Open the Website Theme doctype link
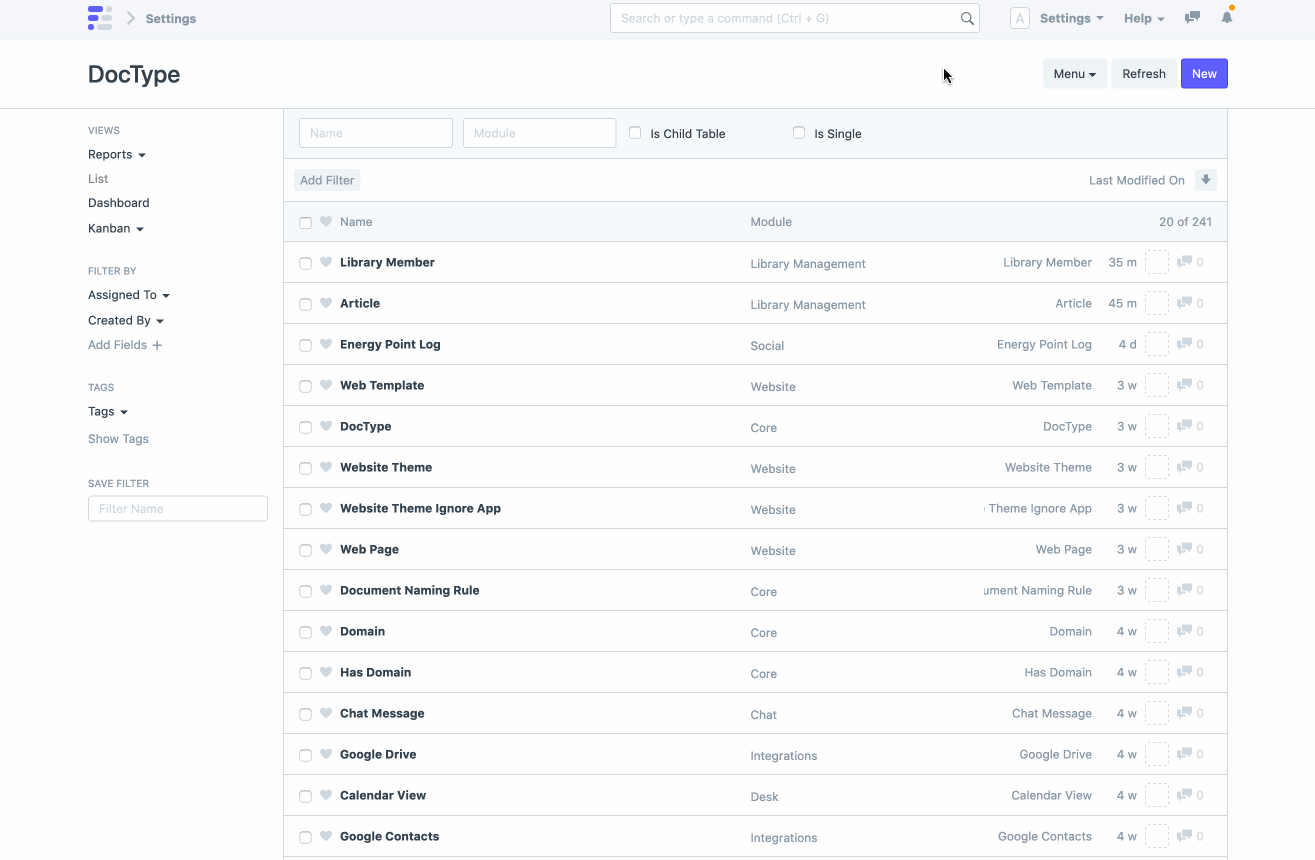The width and height of the screenshot is (1315, 860). (x=386, y=467)
